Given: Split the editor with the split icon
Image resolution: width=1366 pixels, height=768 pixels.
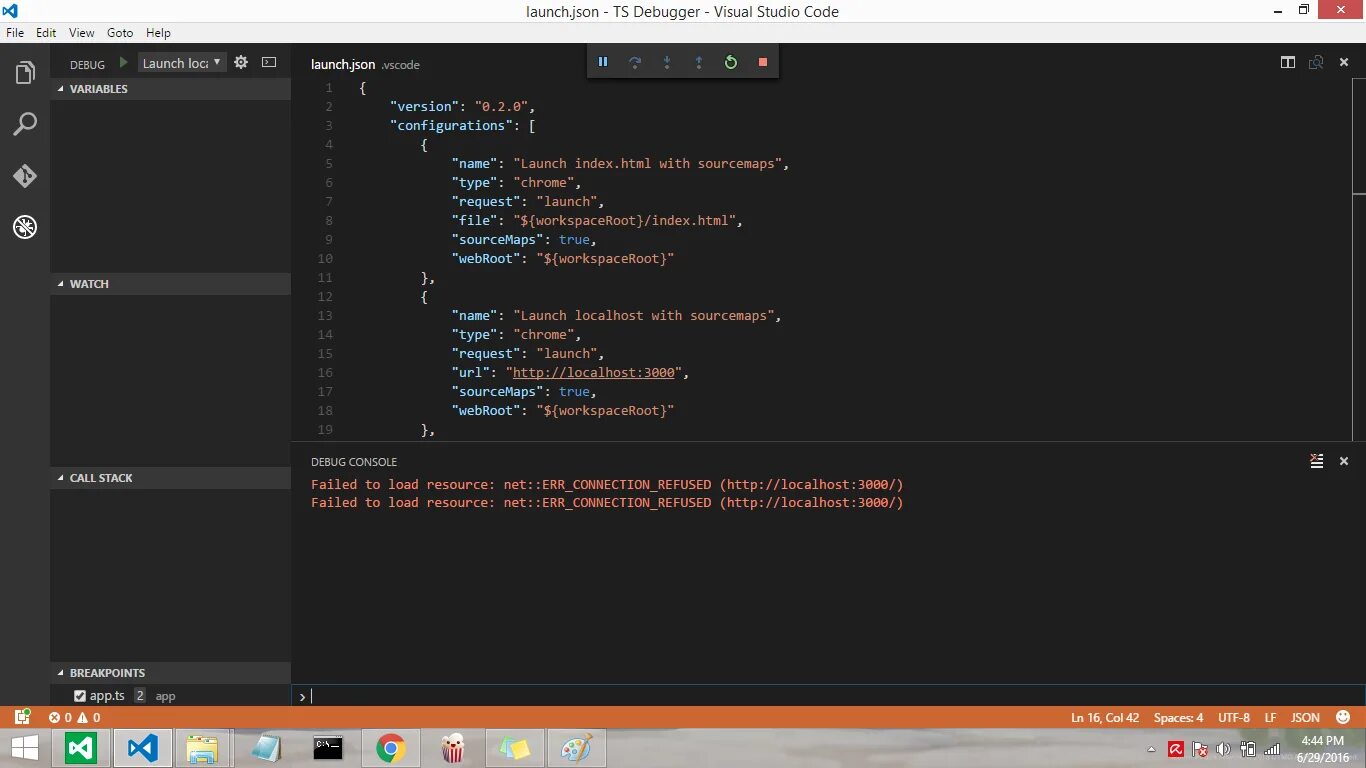Looking at the screenshot, I should pos(1288,62).
